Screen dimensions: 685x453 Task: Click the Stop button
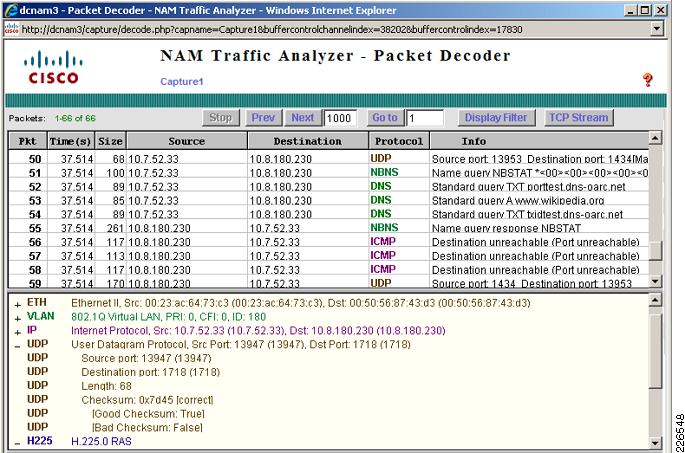221,118
